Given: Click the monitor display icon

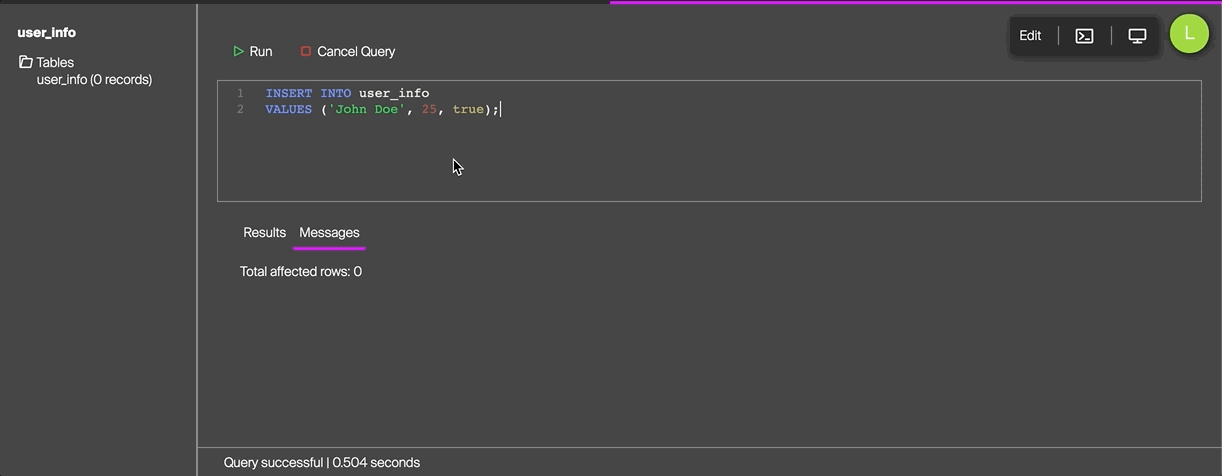Looking at the screenshot, I should coord(1137,36).
